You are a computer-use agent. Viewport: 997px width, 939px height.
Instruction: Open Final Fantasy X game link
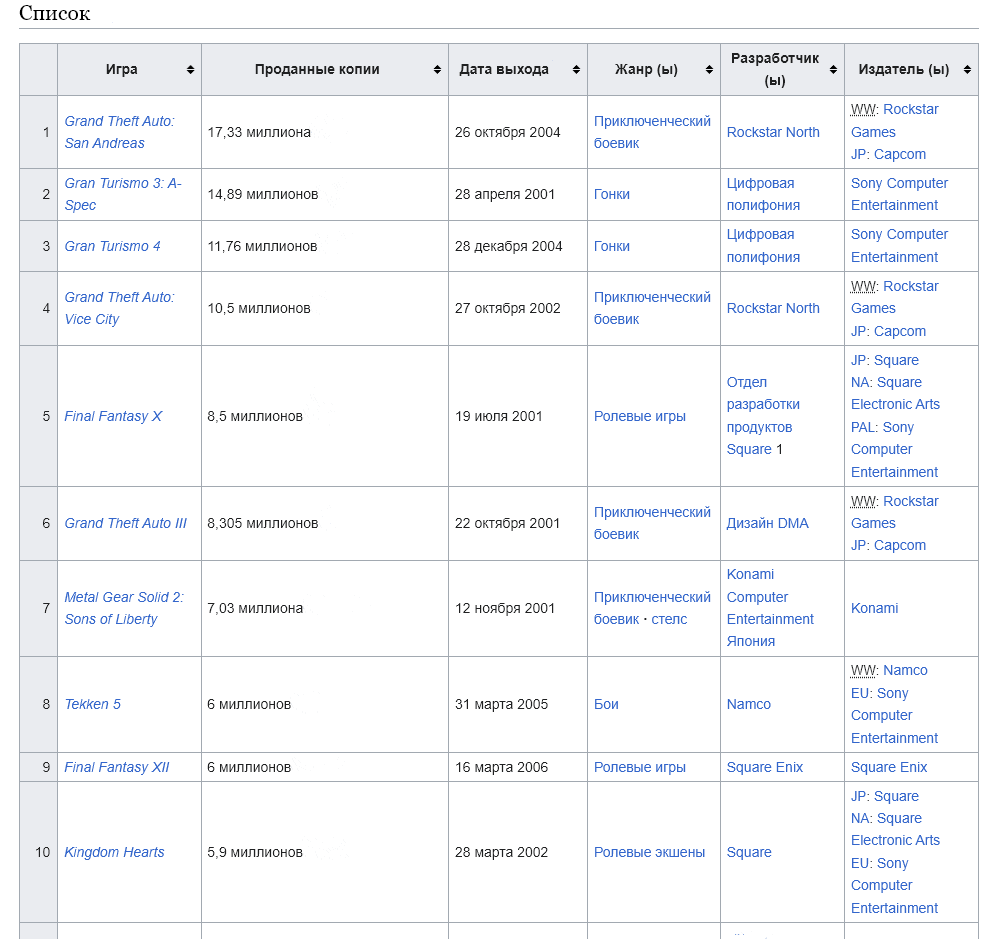[x=113, y=416]
